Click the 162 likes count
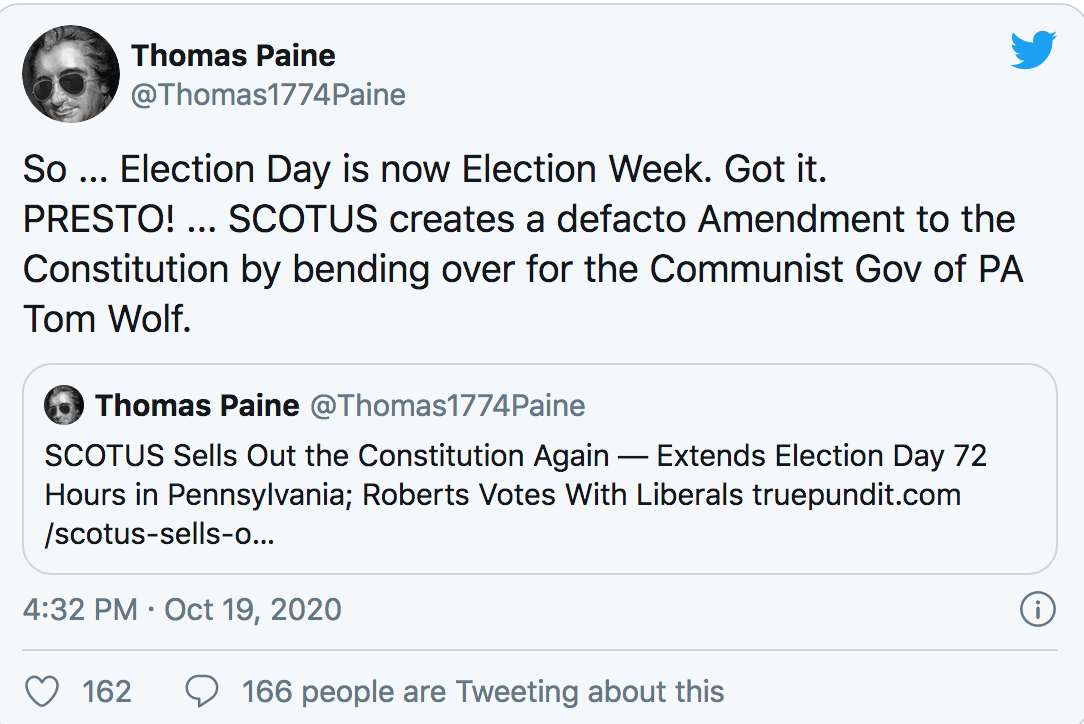Screen dimensions: 1084x724 (106, 692)
